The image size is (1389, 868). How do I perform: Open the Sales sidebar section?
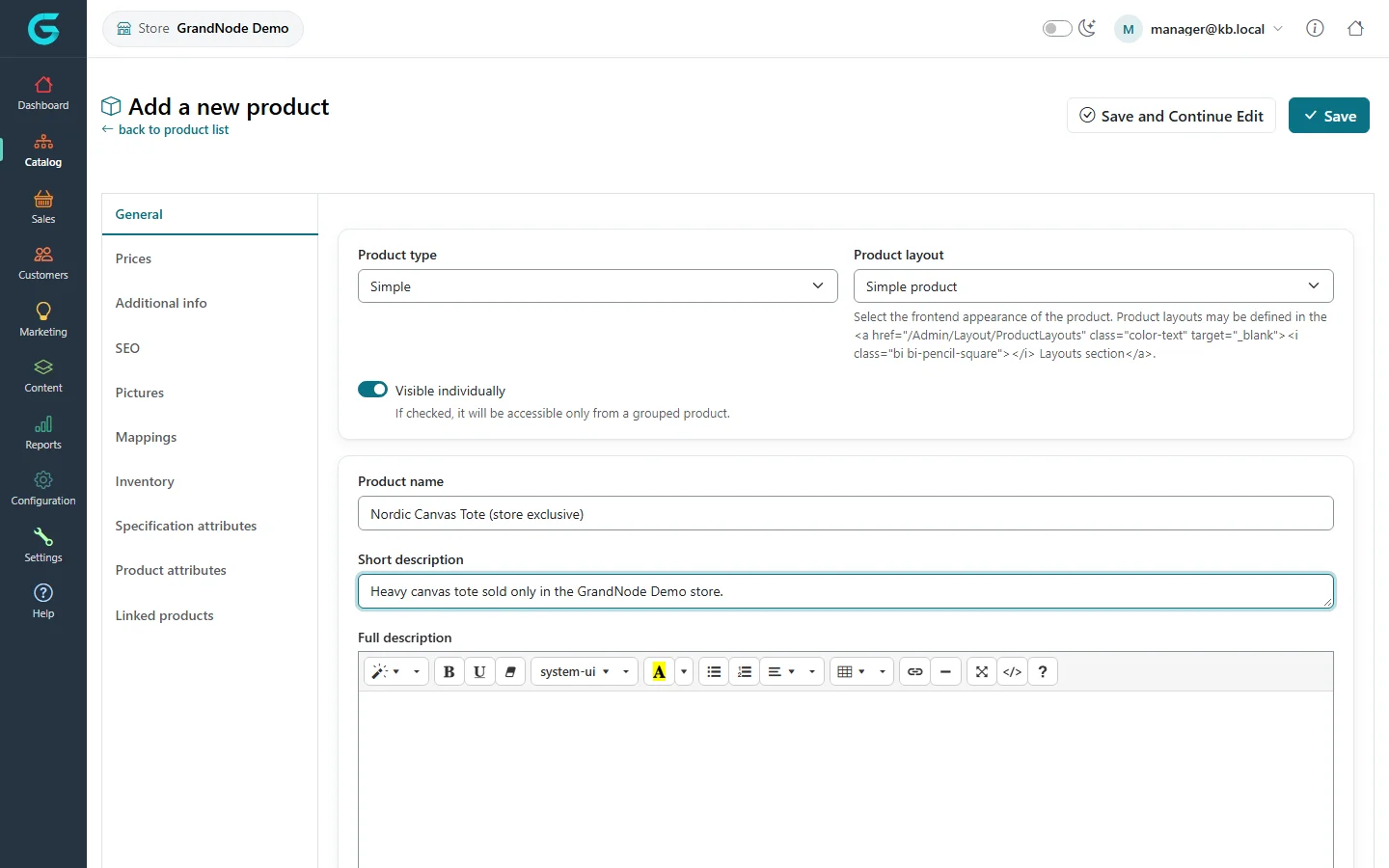pos(43,207)
